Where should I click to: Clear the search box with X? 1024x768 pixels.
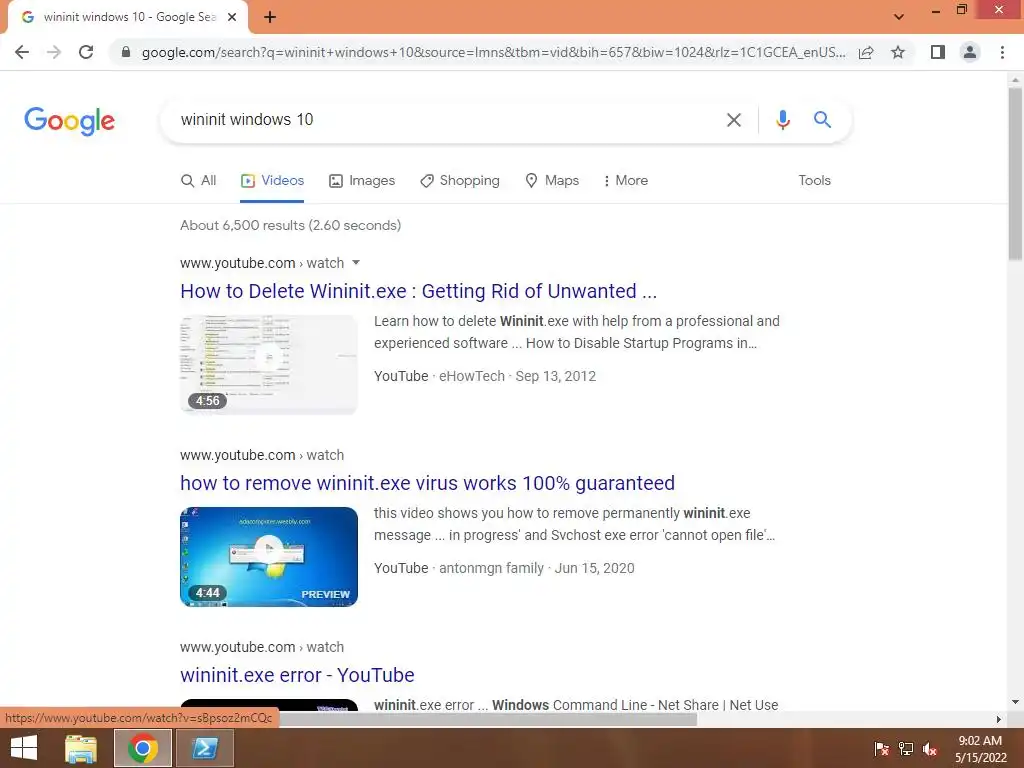tap(734, 120)
